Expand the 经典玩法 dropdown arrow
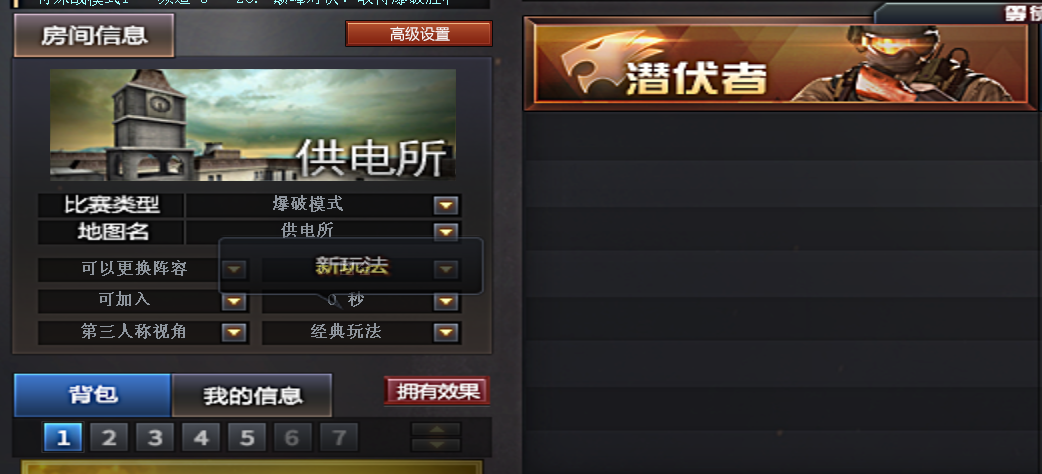 click(x=446, y=332)
